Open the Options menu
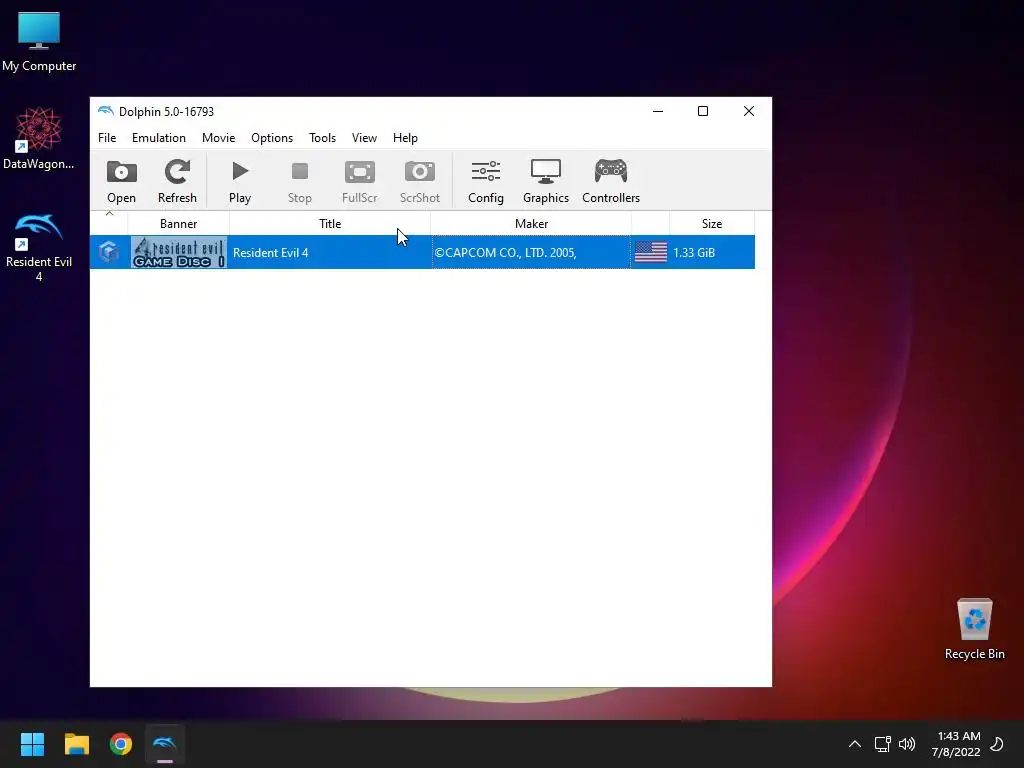1024x768 pixels. (x=272, y=138)
